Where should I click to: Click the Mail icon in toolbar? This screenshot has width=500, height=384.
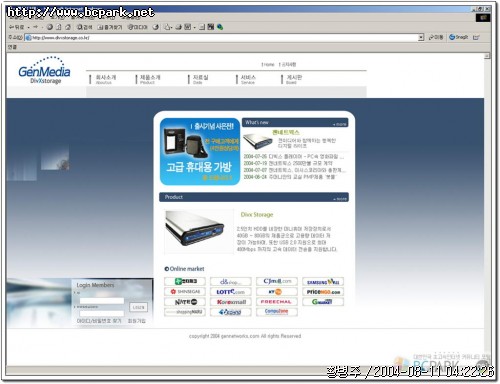click(x=167, y=27)
